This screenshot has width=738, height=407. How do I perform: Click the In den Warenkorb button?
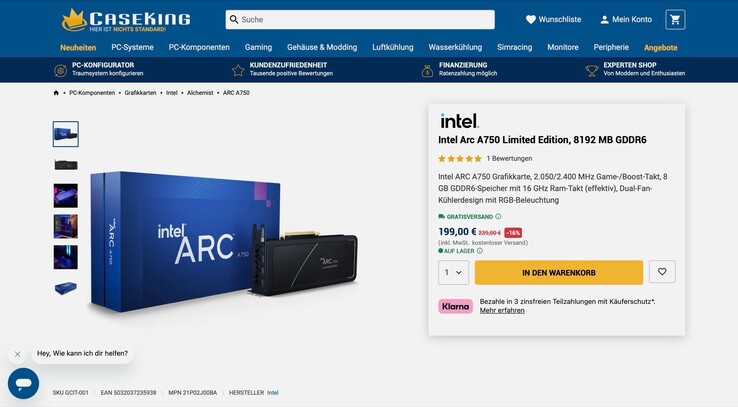tap(558, 272)
